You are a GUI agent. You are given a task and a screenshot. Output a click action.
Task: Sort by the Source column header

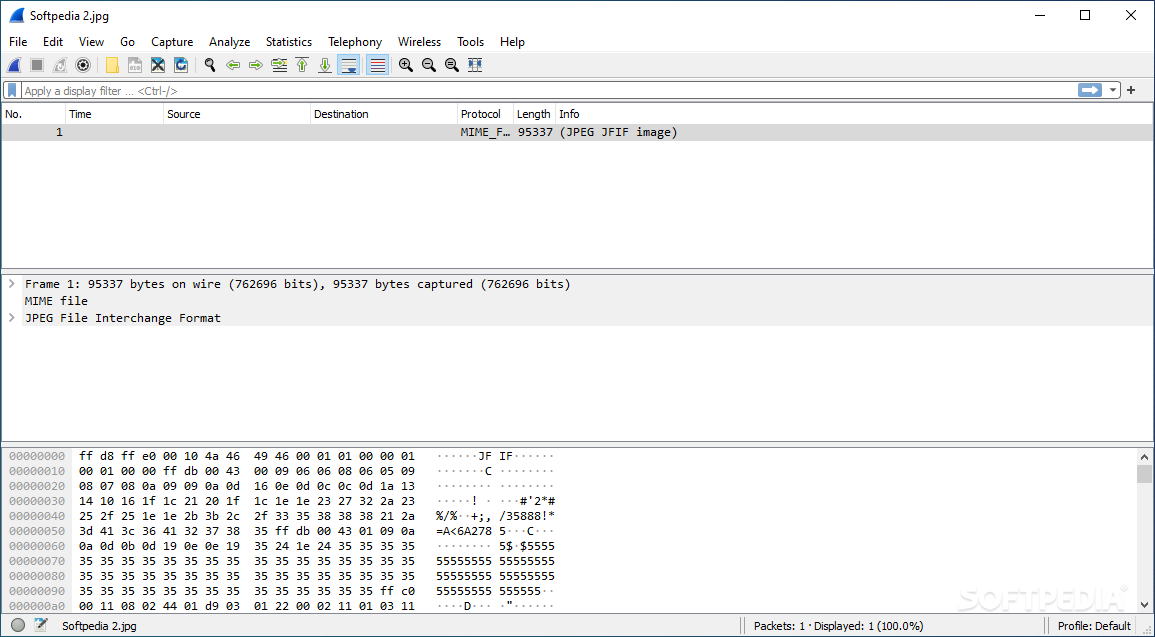coord(236,114)
